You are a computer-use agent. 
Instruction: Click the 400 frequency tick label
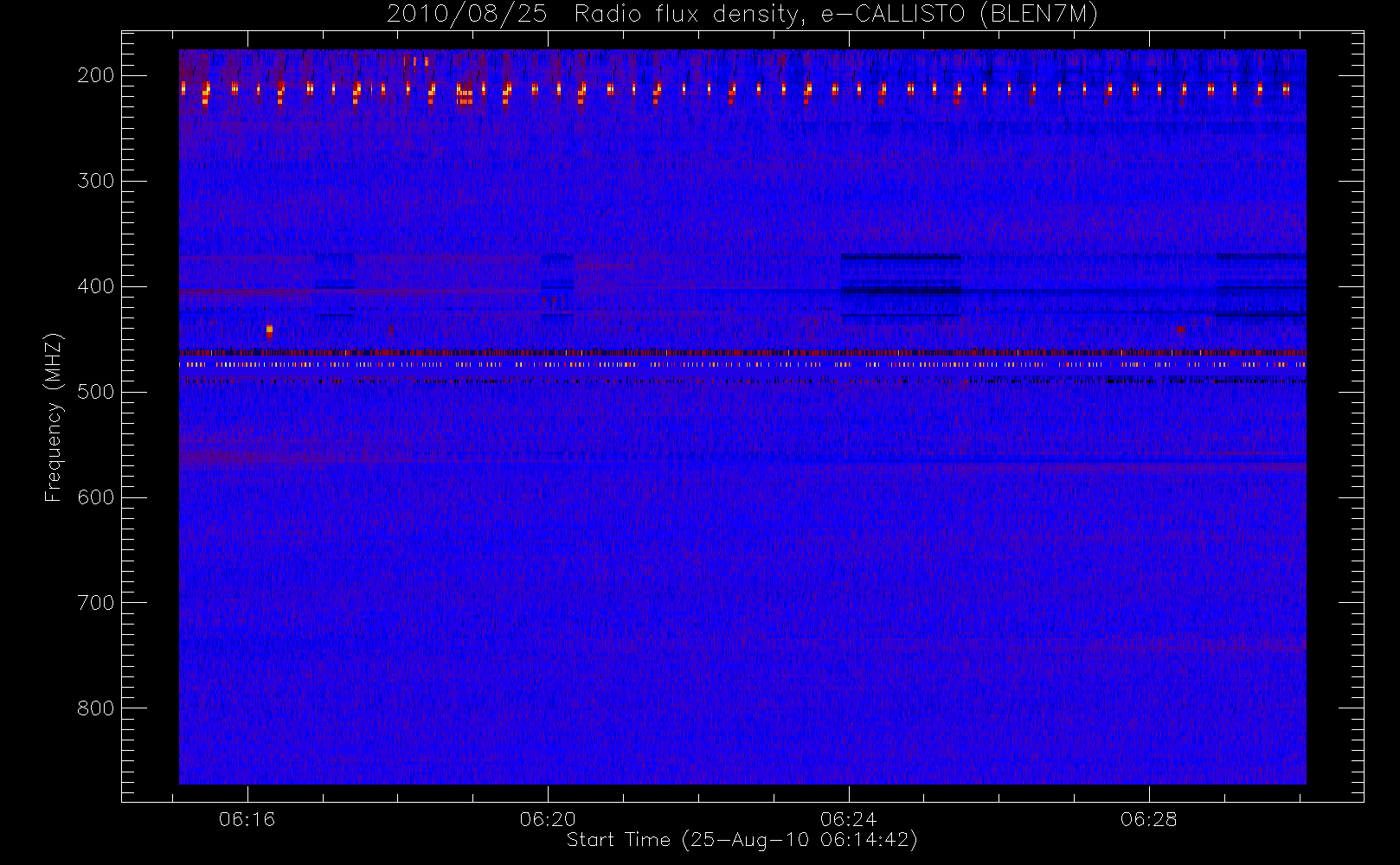(96, 286)
